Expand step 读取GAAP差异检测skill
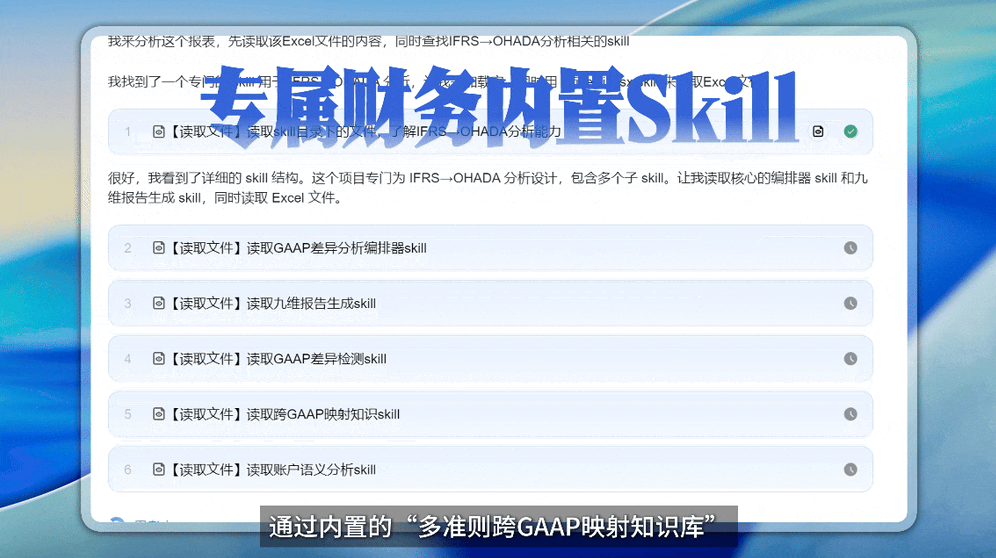 click(x=490, y=358)
